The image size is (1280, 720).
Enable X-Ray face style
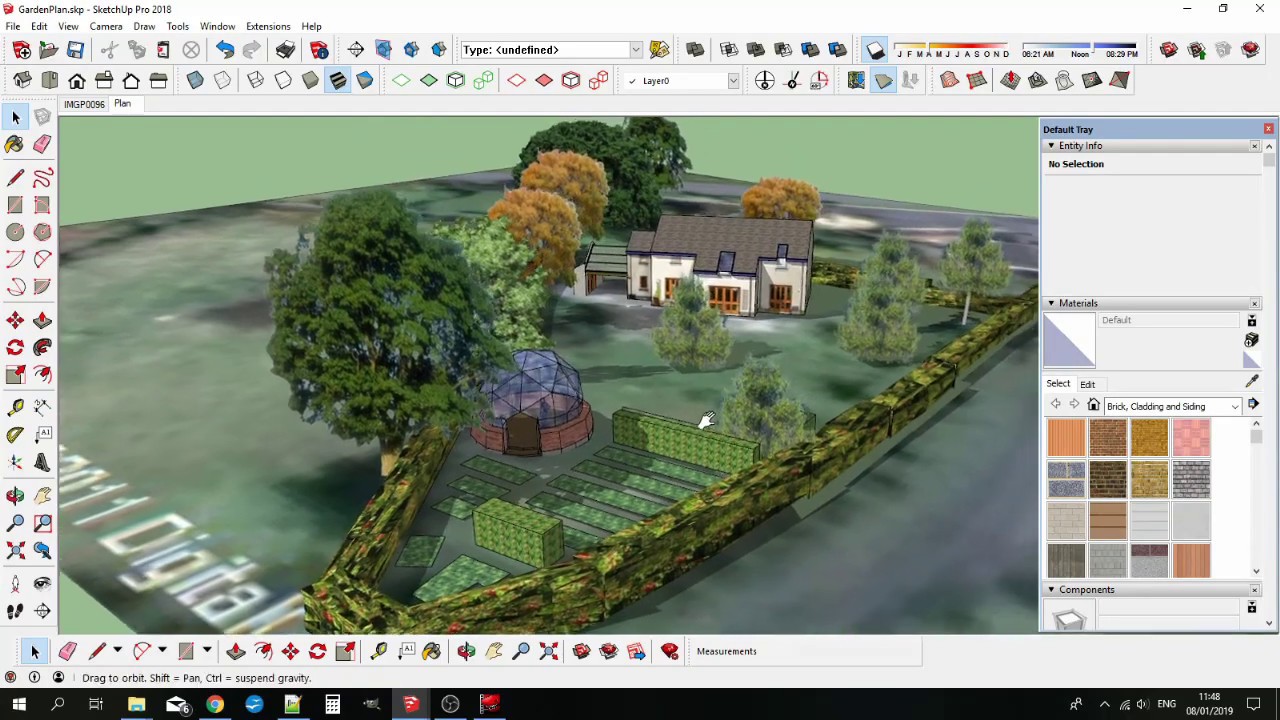[x=195, y=81]
